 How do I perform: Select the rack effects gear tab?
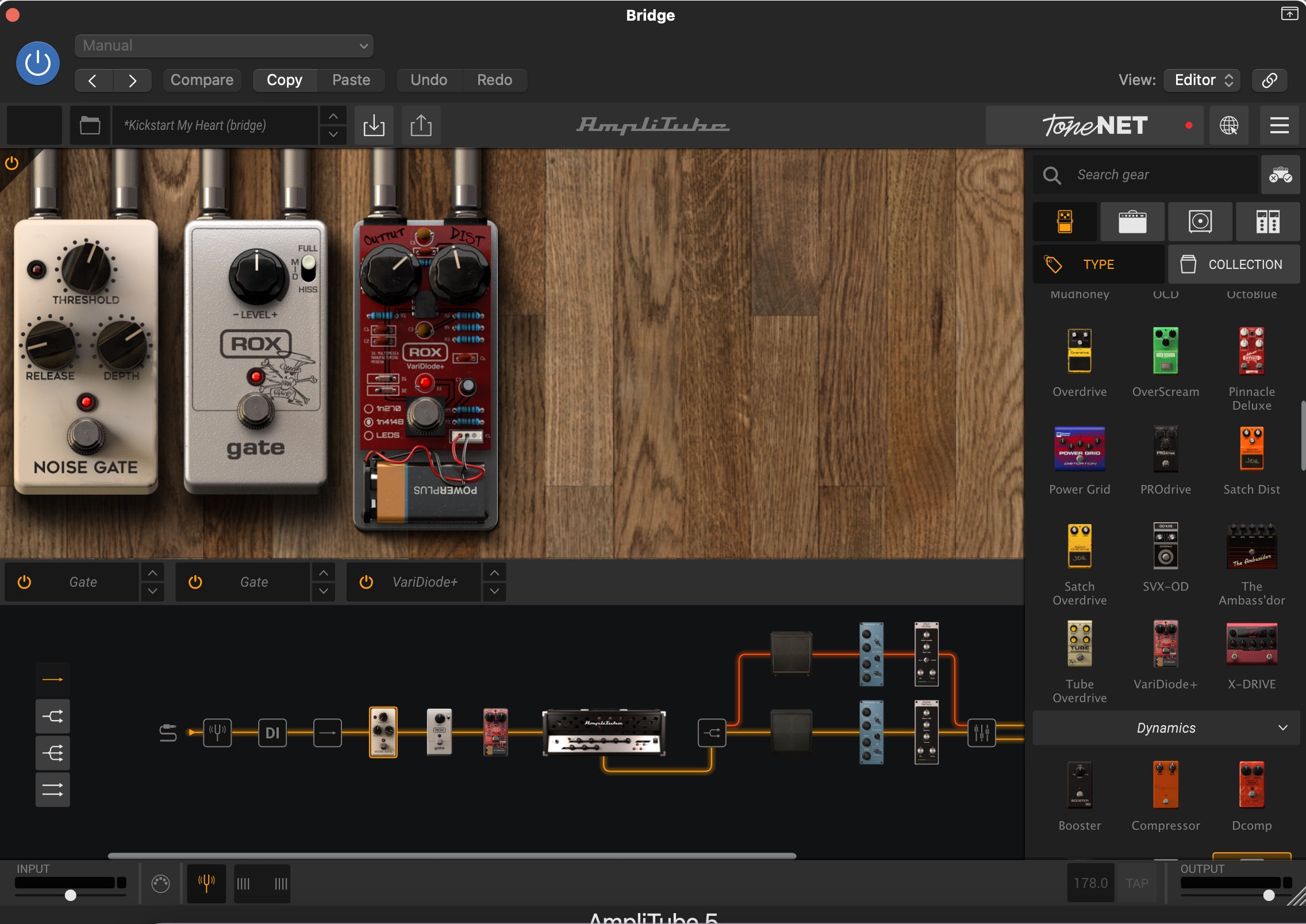(x=1268, y=222)
